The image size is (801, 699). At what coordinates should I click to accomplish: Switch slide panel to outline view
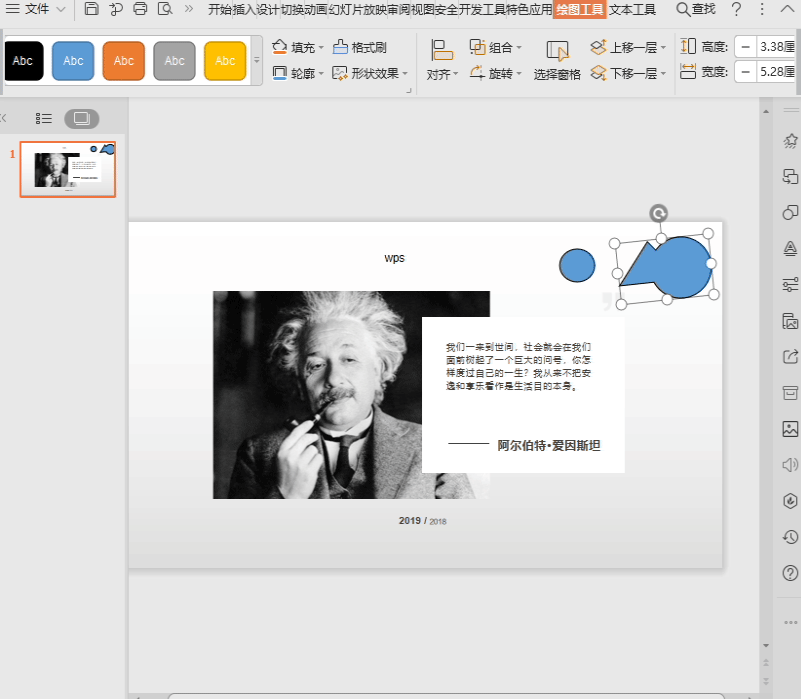[x=44, y=119]
